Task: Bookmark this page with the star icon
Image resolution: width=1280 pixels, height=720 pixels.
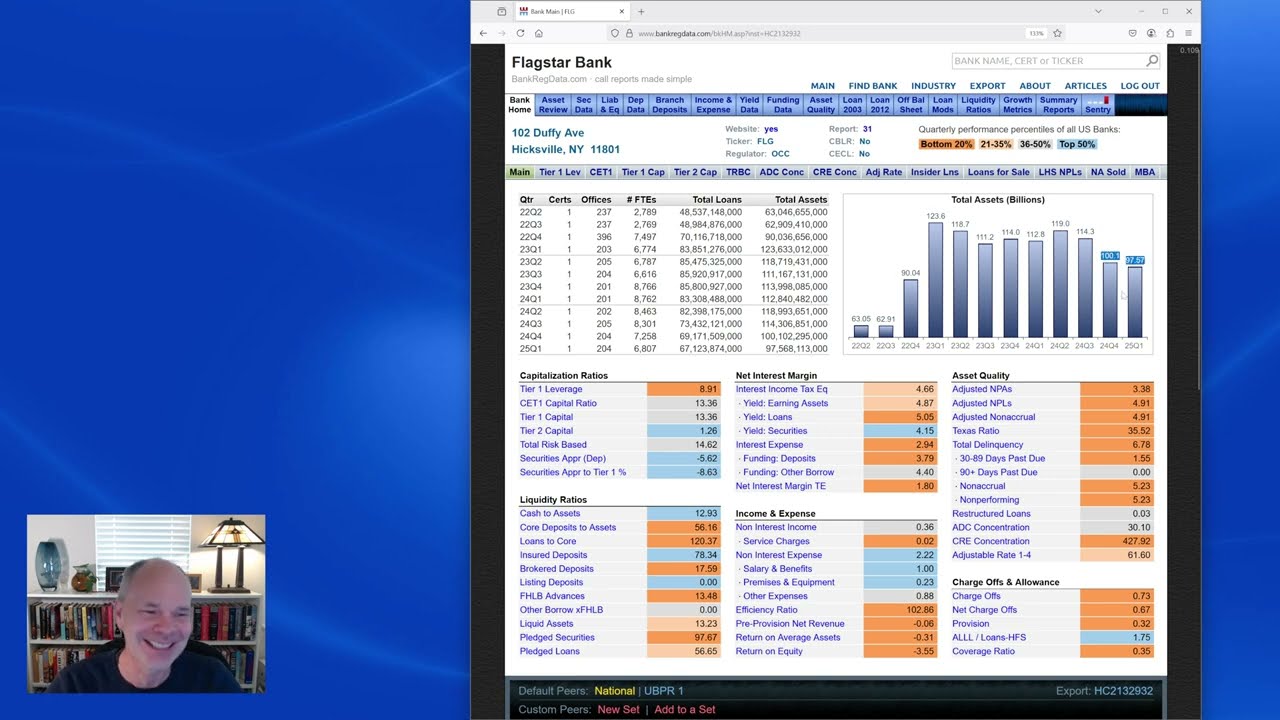Action: click(1057, 33)
